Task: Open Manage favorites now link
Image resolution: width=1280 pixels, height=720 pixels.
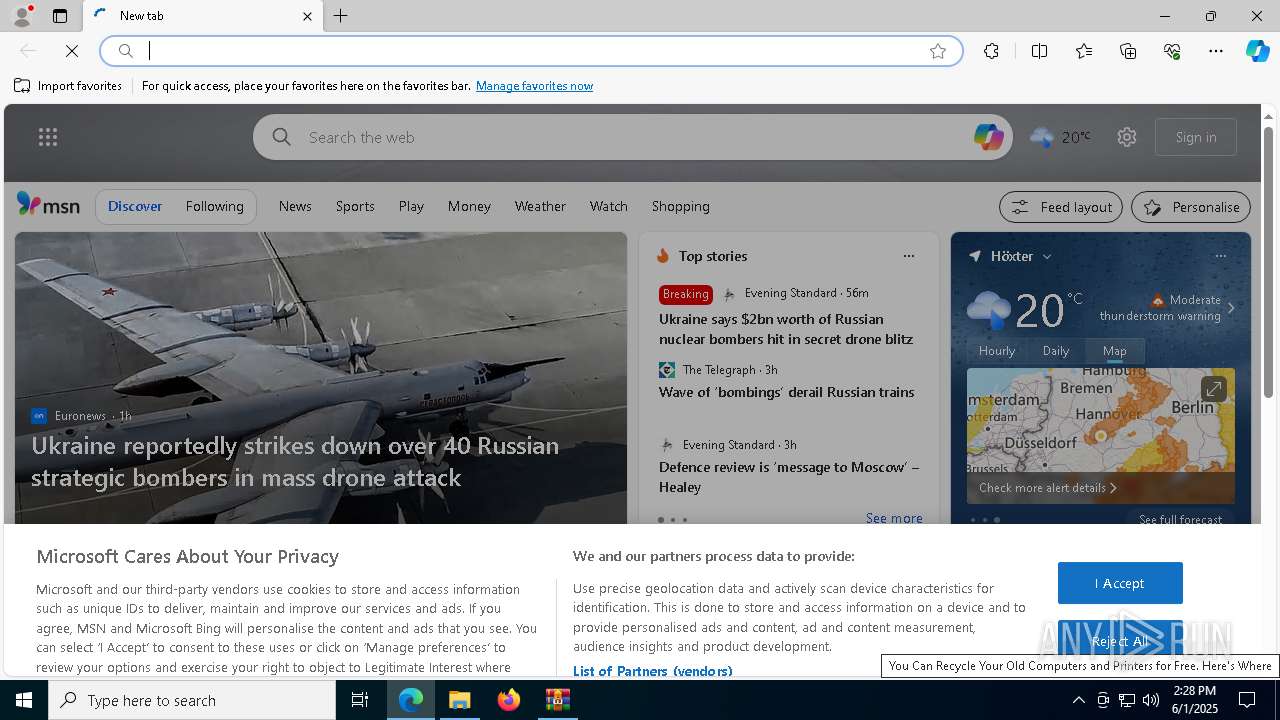Action: 534,86
